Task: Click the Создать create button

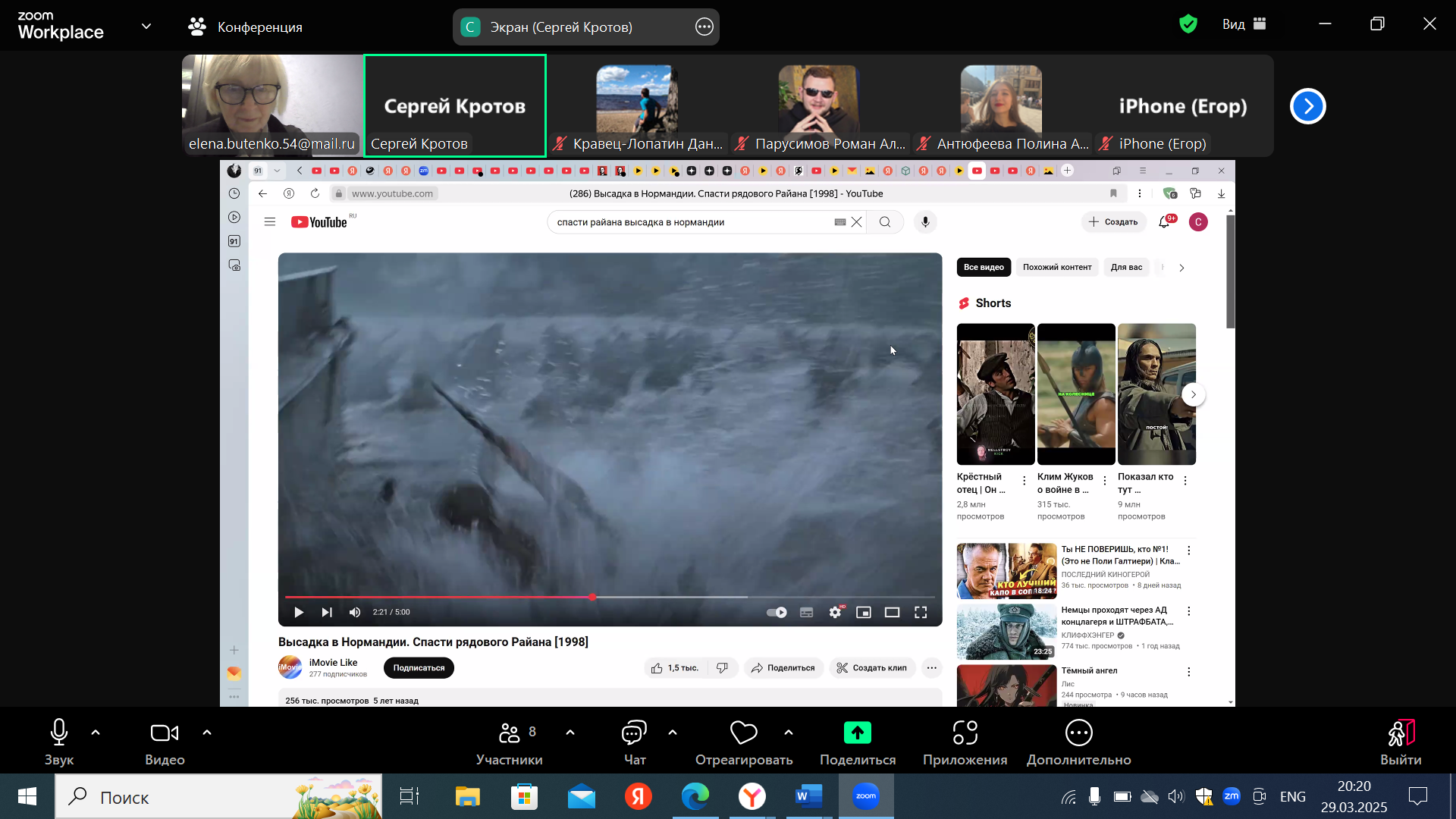Action: coord(1113,222)
